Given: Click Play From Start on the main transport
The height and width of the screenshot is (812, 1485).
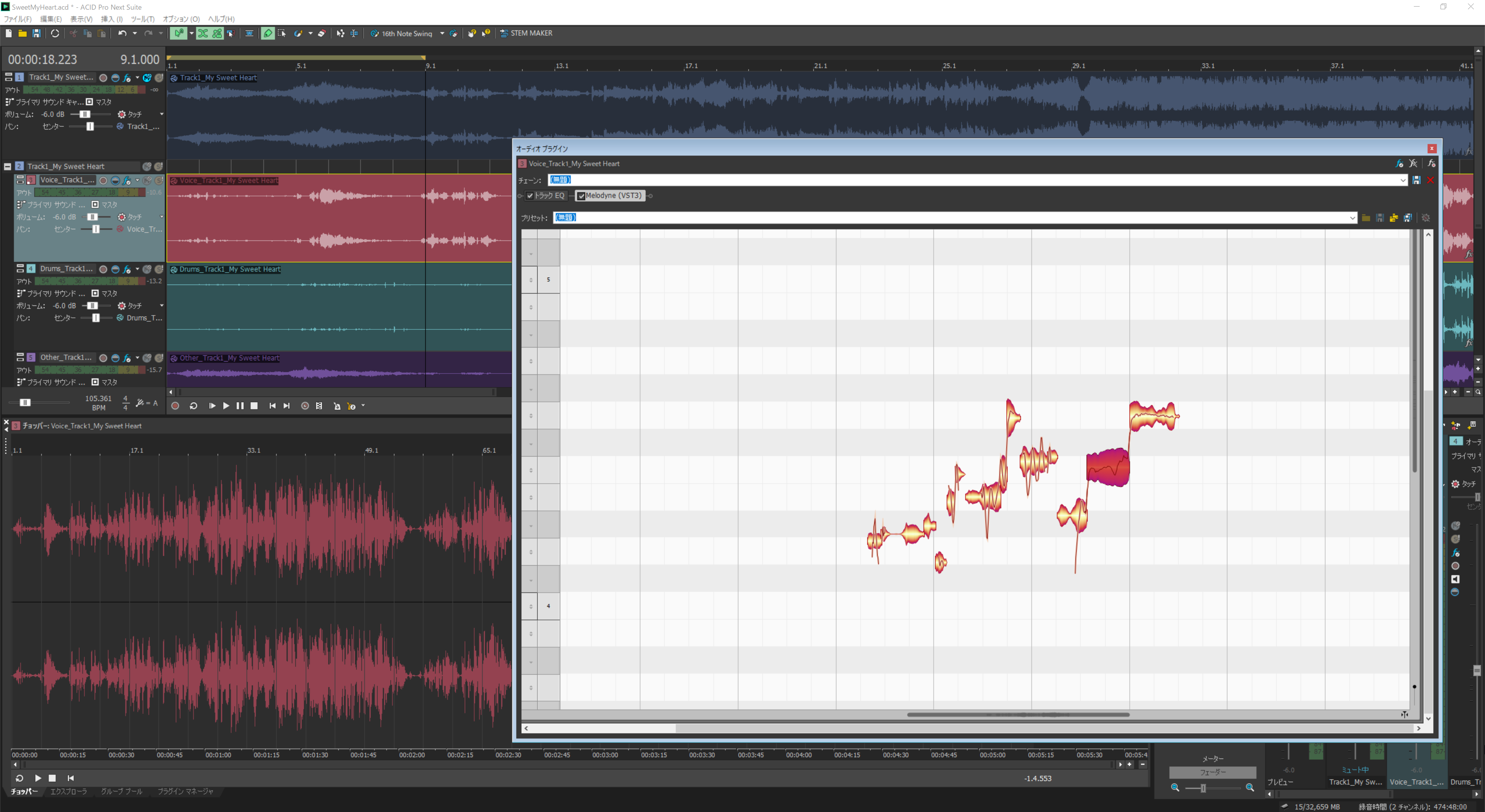Looking at the screenshot, I should coord(212,406).
